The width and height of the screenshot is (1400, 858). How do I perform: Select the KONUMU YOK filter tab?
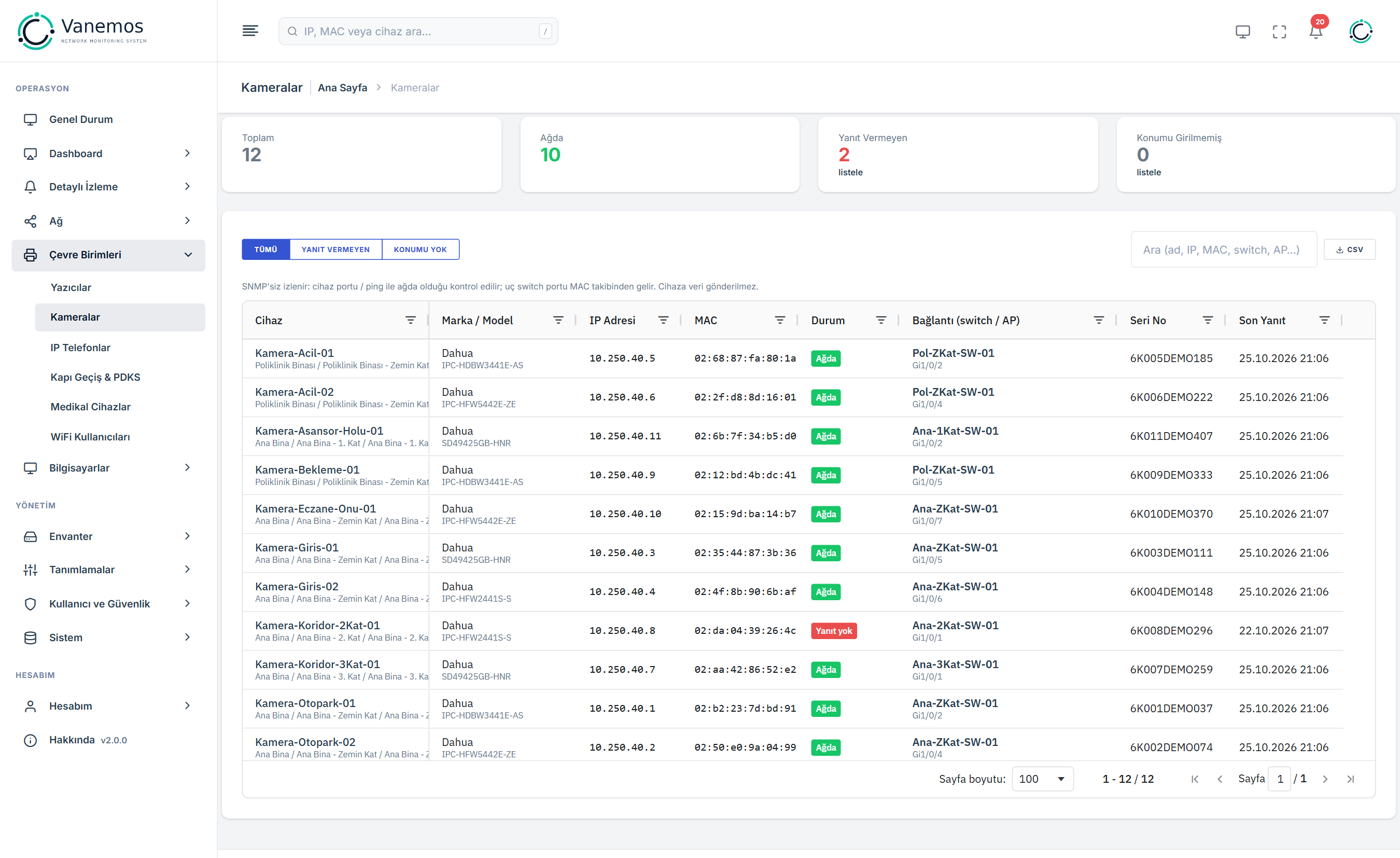pyautogui.click(x=420, y=249)
